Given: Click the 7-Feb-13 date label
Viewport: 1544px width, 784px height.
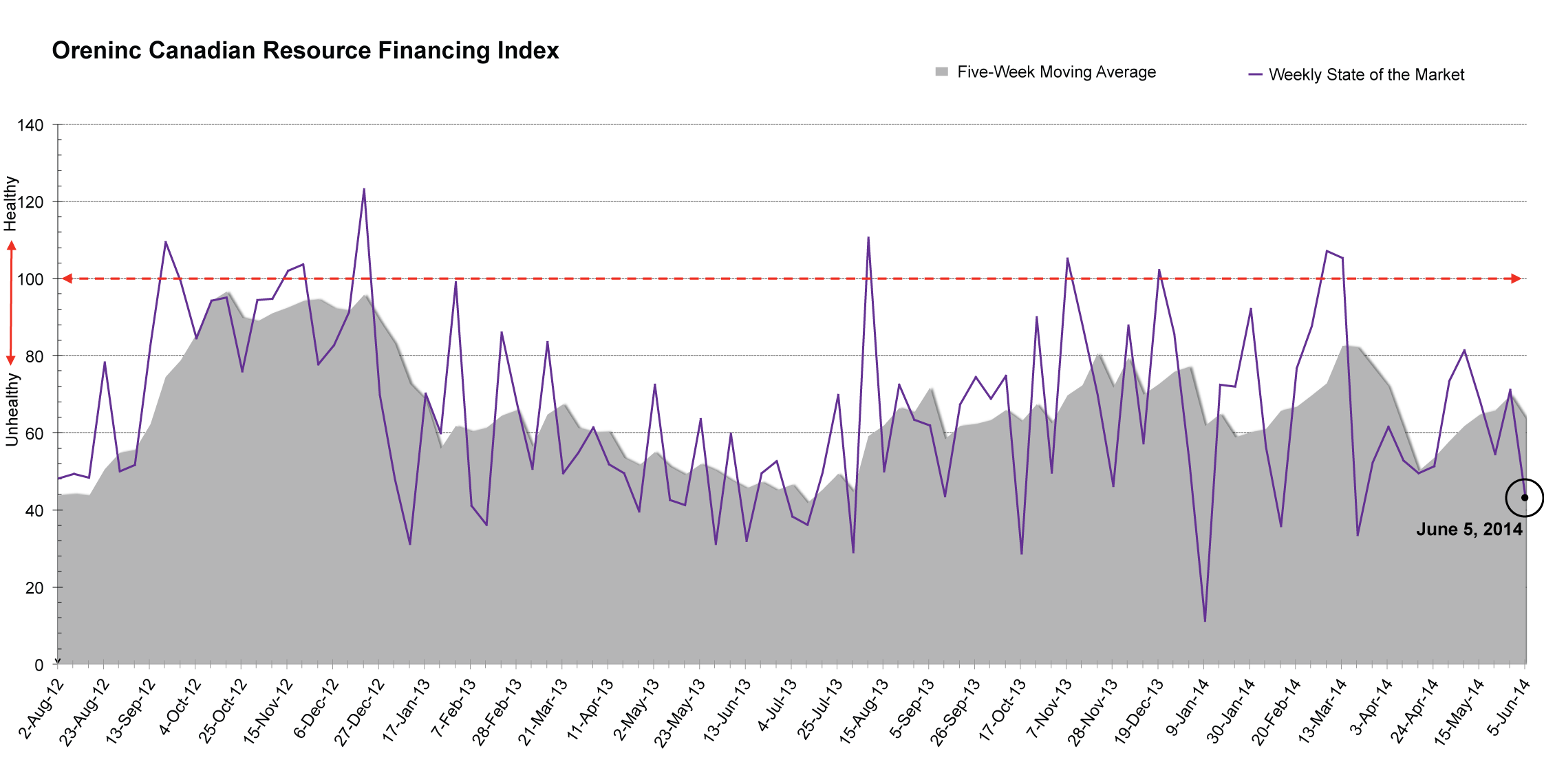Looking at the screenshot, I should (x=453, y=708).
